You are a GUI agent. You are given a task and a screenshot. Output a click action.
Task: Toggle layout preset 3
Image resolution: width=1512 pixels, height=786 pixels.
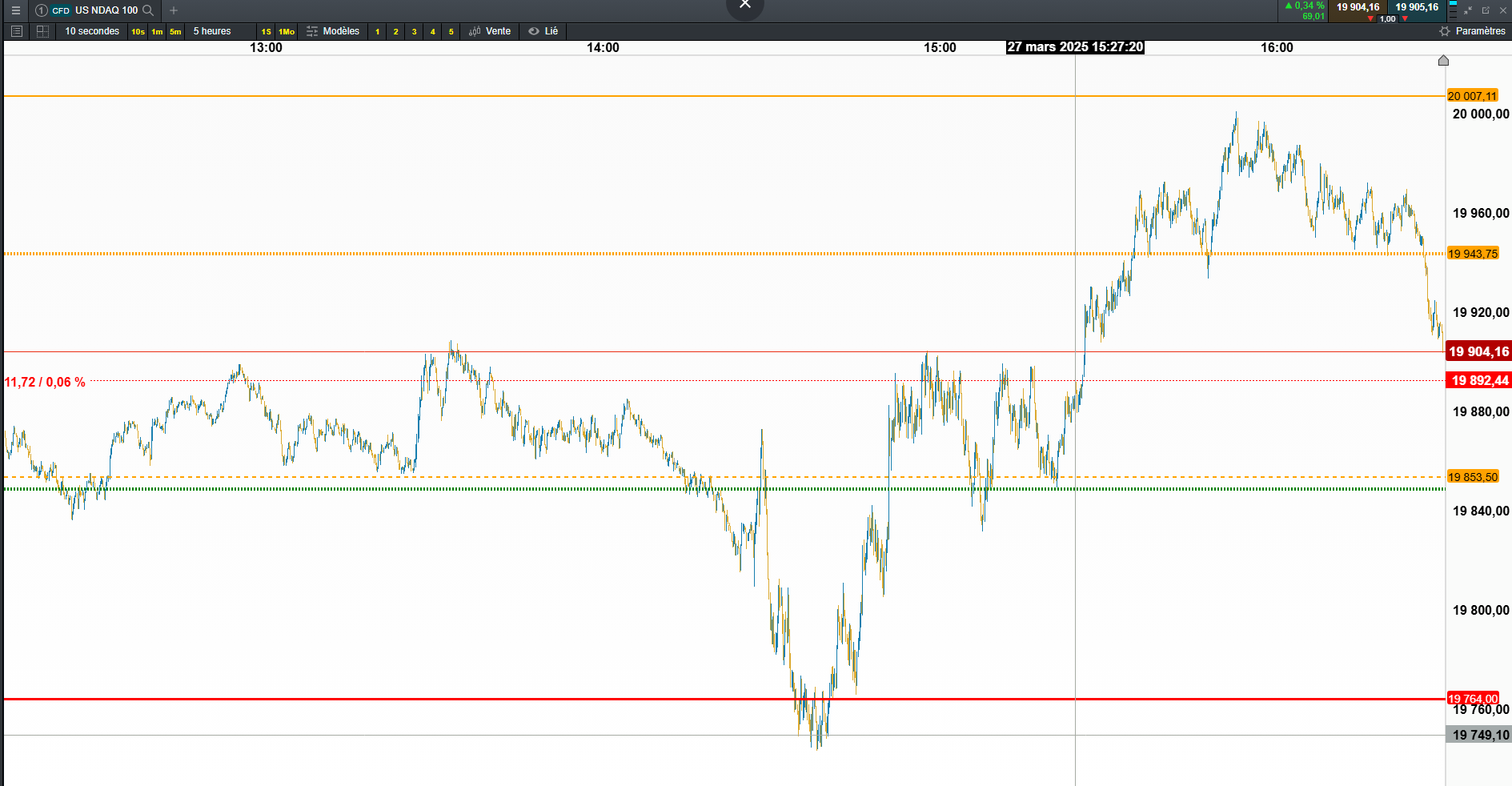click(414, 31)
